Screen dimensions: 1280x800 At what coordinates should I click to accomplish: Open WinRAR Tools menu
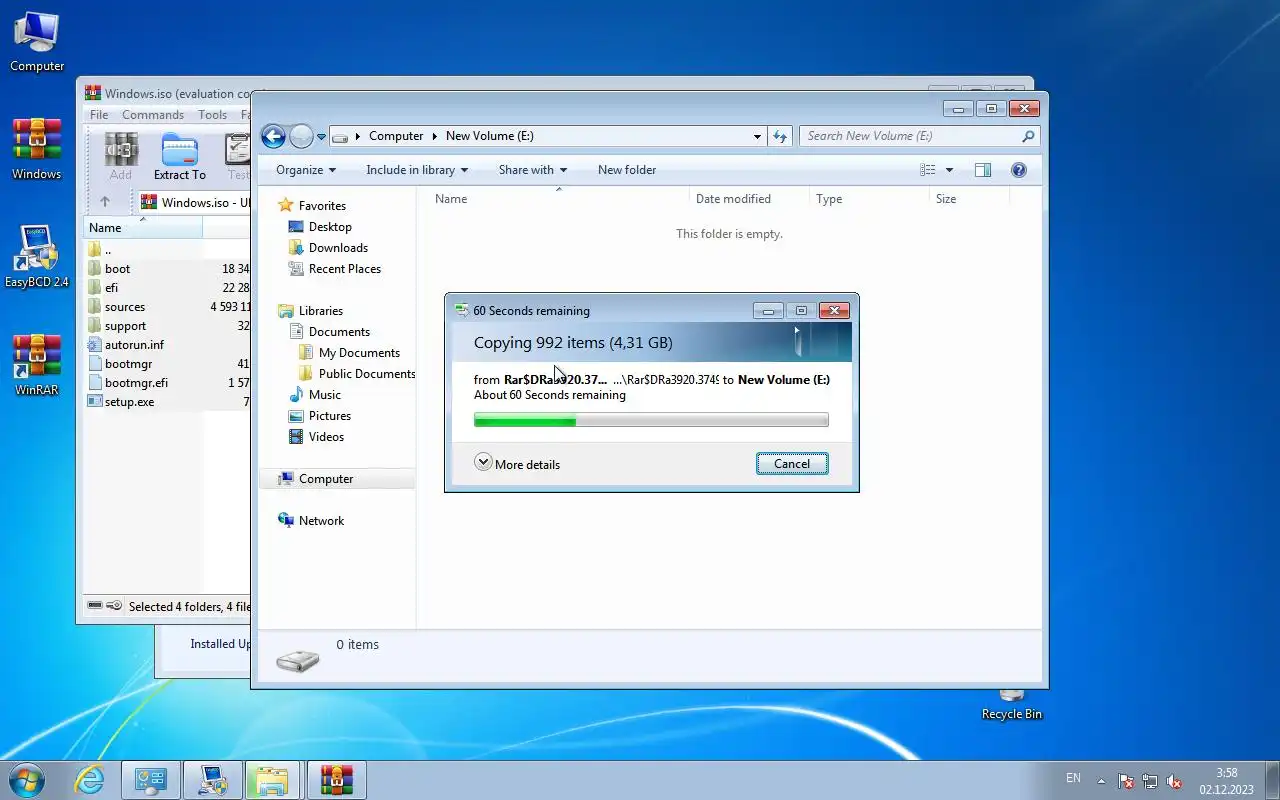212,115
